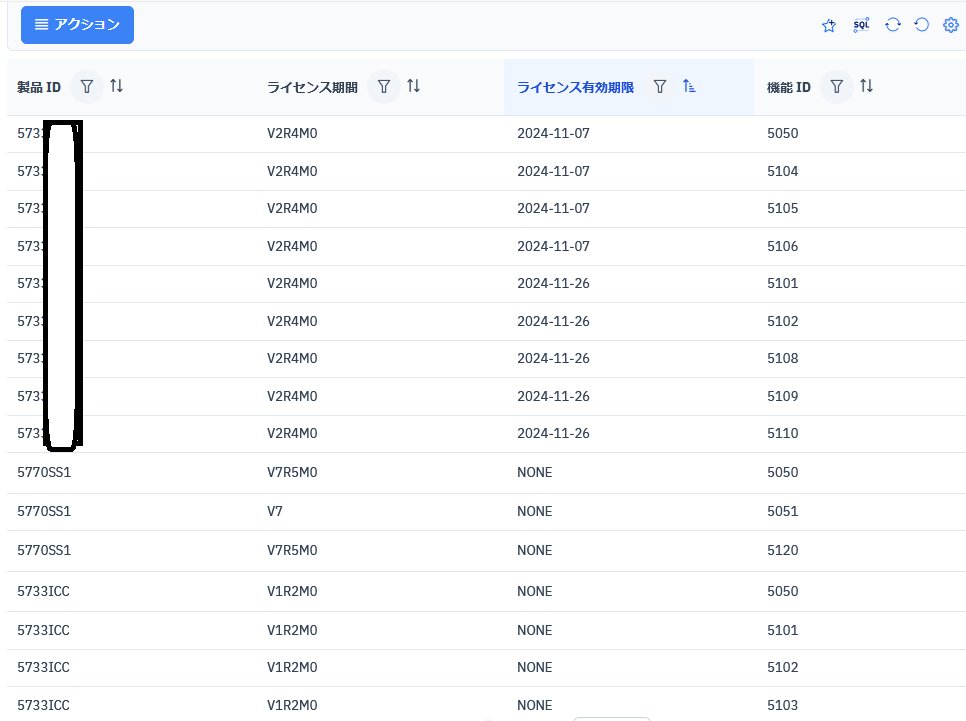The width and height of the screenshot is (966, 721).
Task: Select feature ID 5106 cell
Action: pyautogui.click(x=782, y=246)
